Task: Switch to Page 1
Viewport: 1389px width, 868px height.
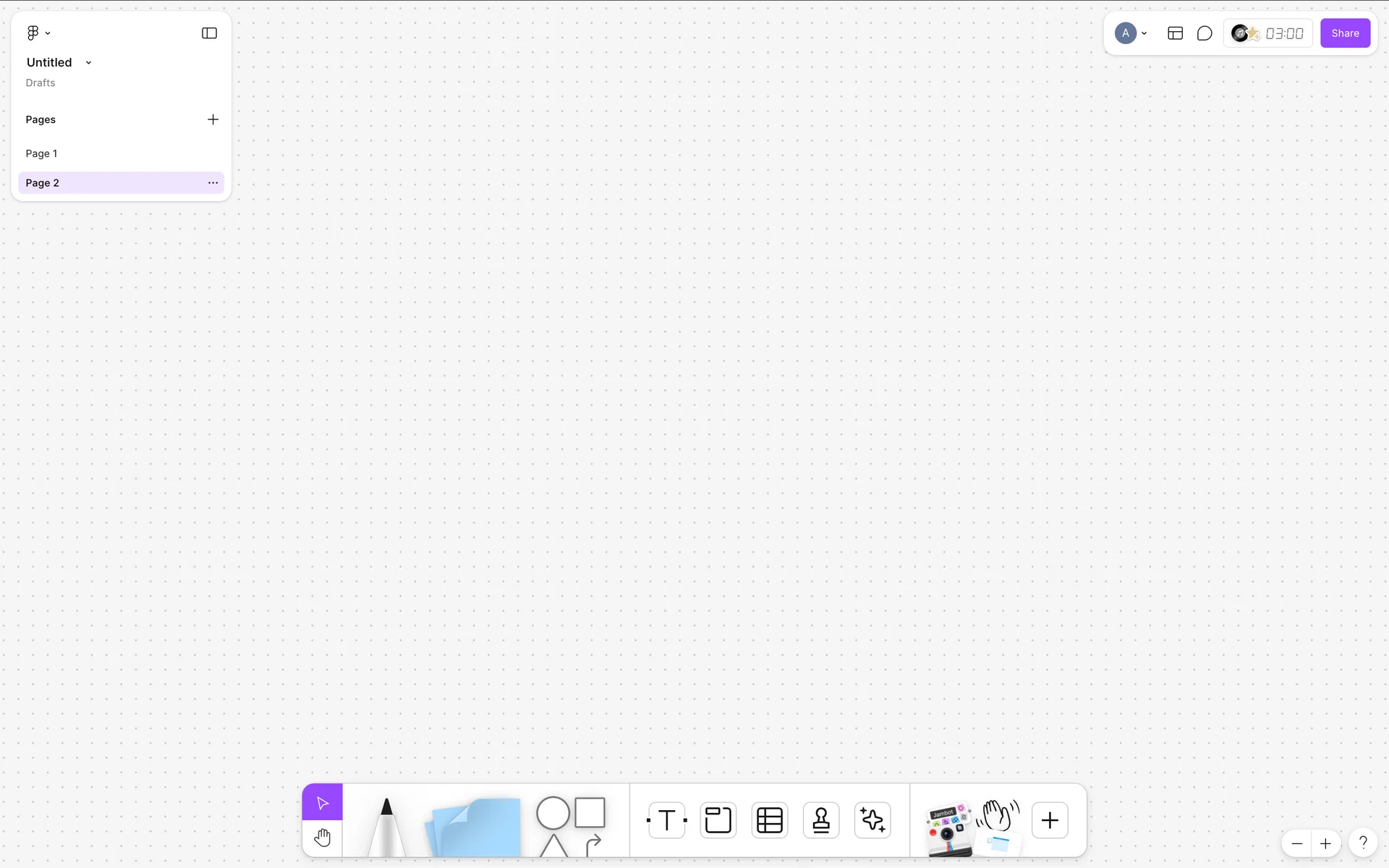Action: coord(42,153)
